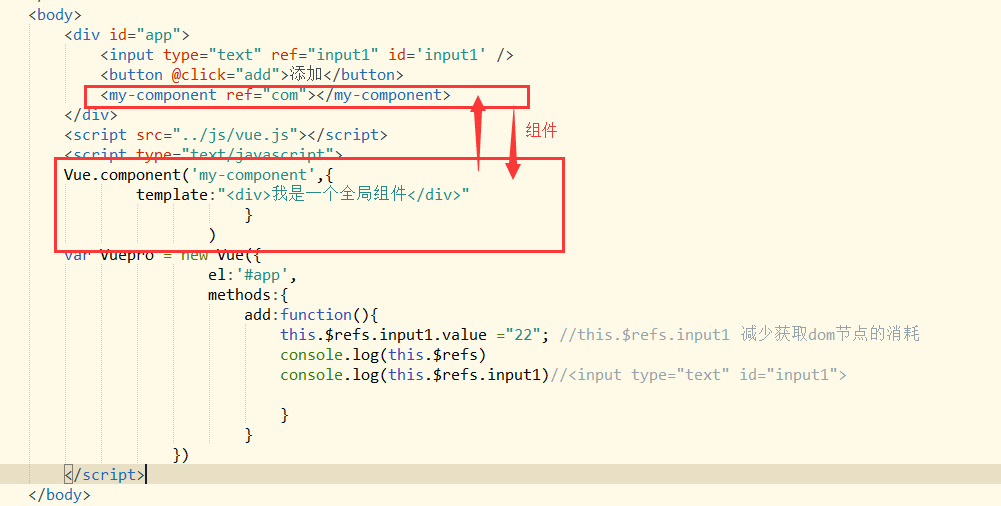Image resolution: width=1001 pixels, height=506 pixels.
Task: Click the input type="text" ref="input1" line
Action: point(307,55)
